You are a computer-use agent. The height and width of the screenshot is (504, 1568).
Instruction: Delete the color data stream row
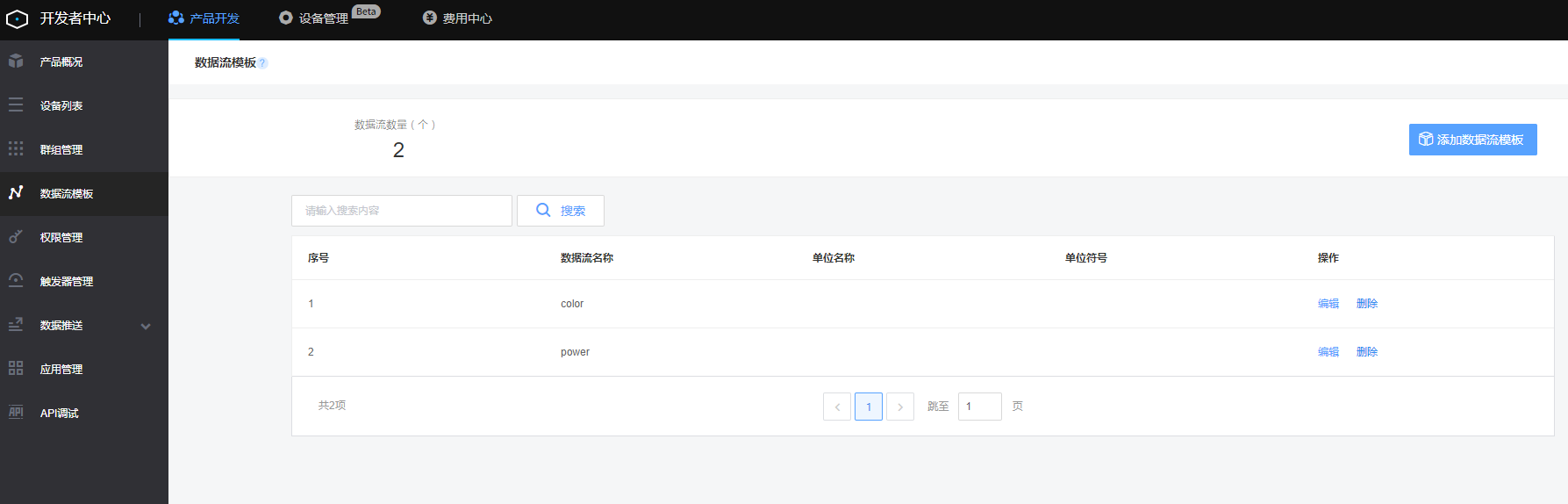(1367, 304)
